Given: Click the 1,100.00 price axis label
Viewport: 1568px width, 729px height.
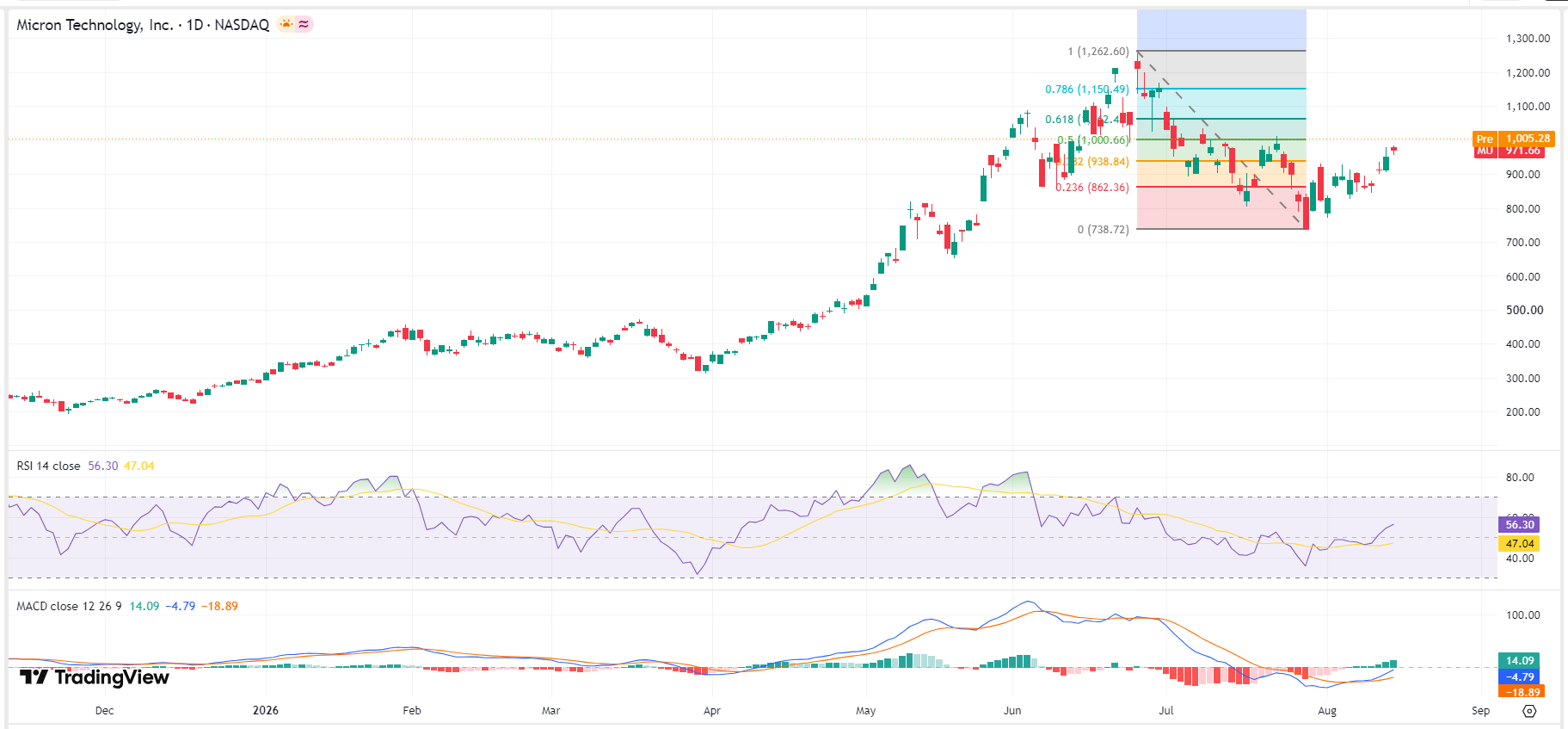Looking at the screenshot, I should tap(1528, 107).
